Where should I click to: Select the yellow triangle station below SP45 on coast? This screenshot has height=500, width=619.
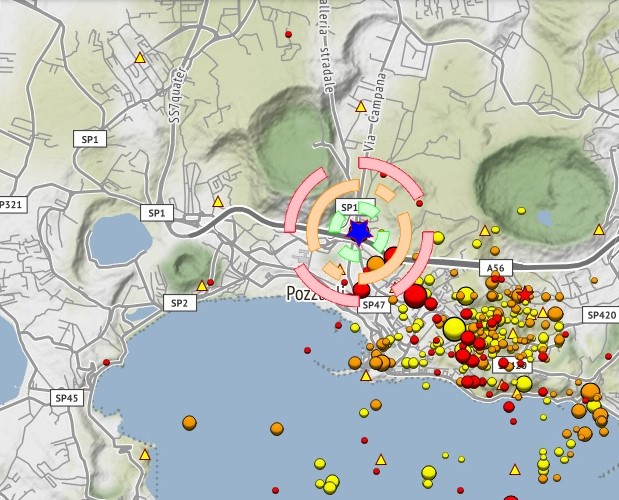(145, 455)
